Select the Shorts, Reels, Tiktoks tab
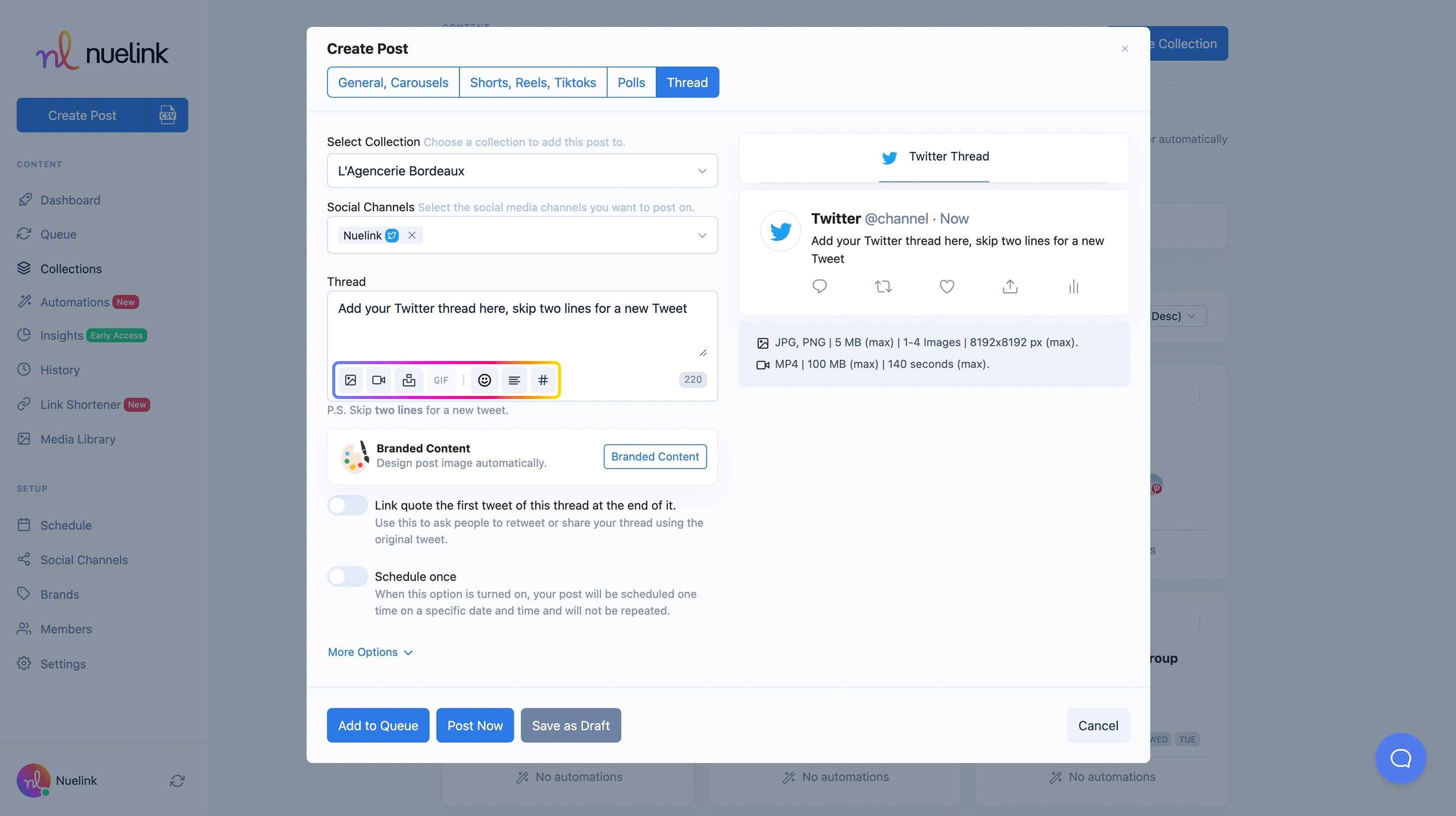1456x816 pixels. (533, 82)
